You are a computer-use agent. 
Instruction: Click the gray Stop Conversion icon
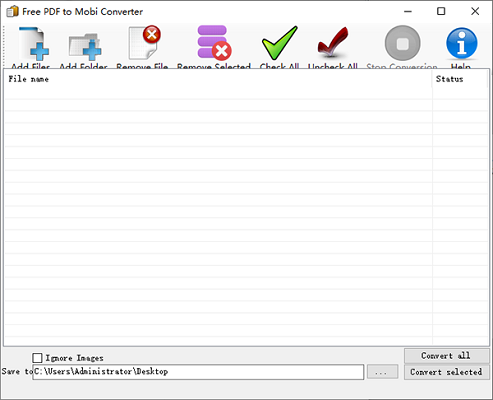[x=402, y=43]
